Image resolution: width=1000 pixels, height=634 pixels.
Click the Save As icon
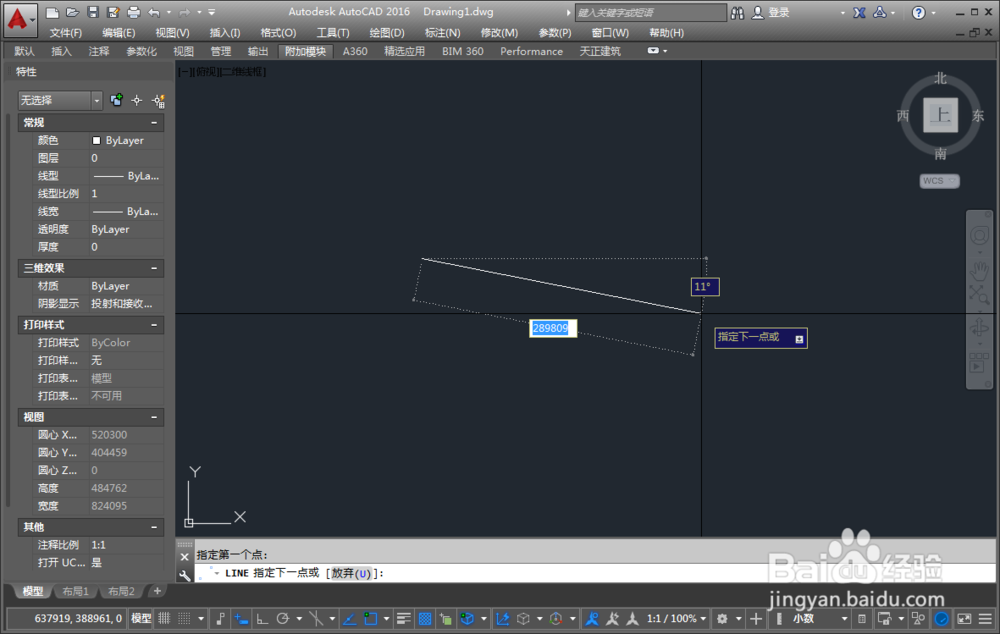coord(114,12)
